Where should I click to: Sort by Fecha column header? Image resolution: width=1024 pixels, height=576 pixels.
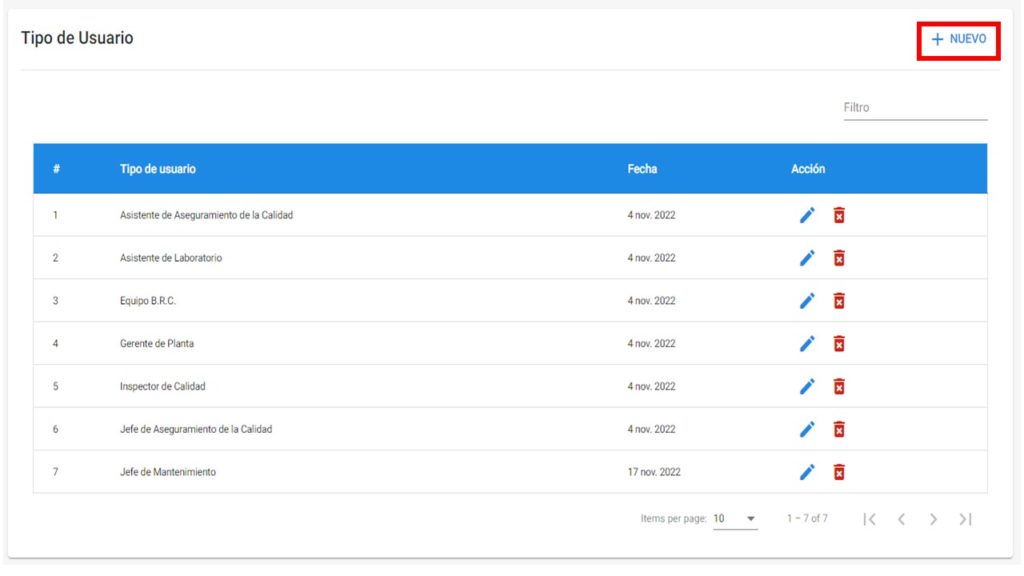pos(642,169)
